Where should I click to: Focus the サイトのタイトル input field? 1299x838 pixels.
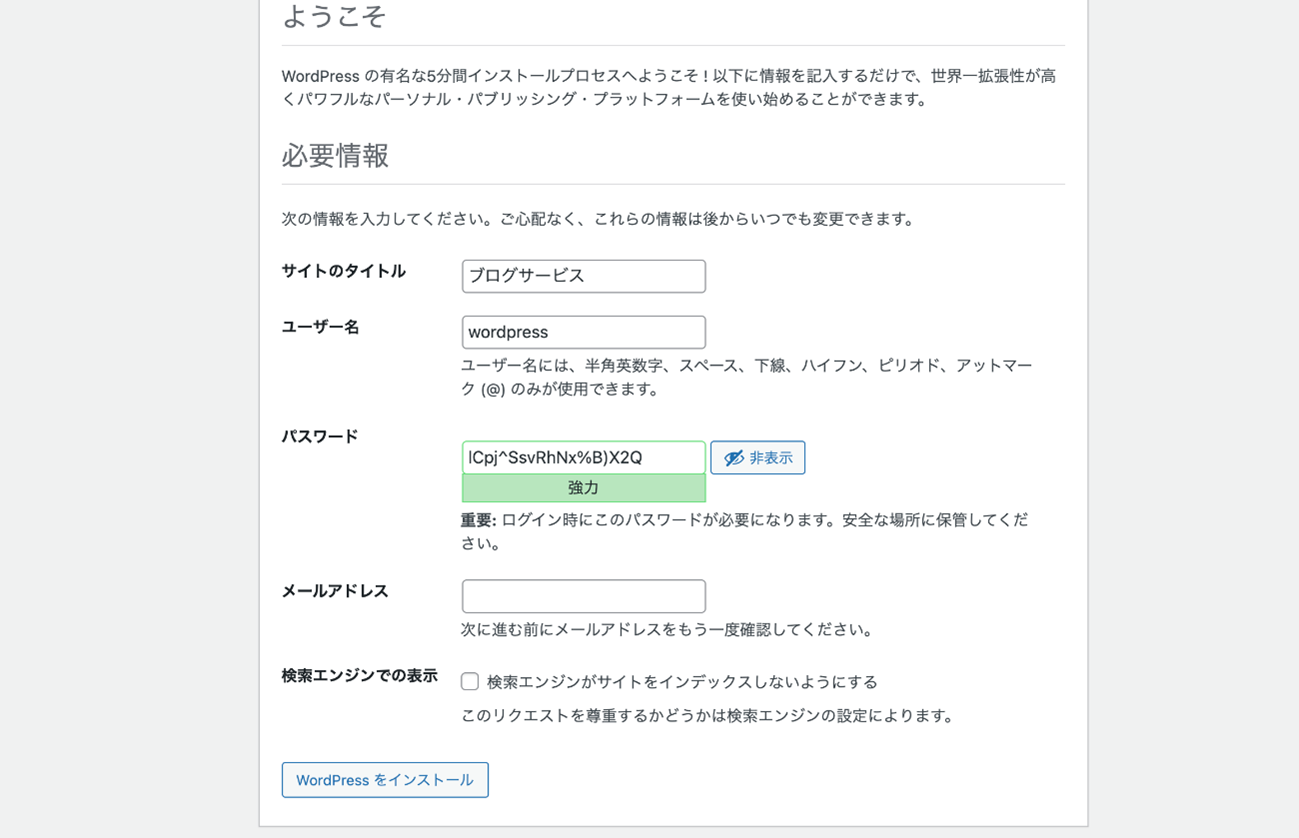pyautogui.click(x=583, y=276)
